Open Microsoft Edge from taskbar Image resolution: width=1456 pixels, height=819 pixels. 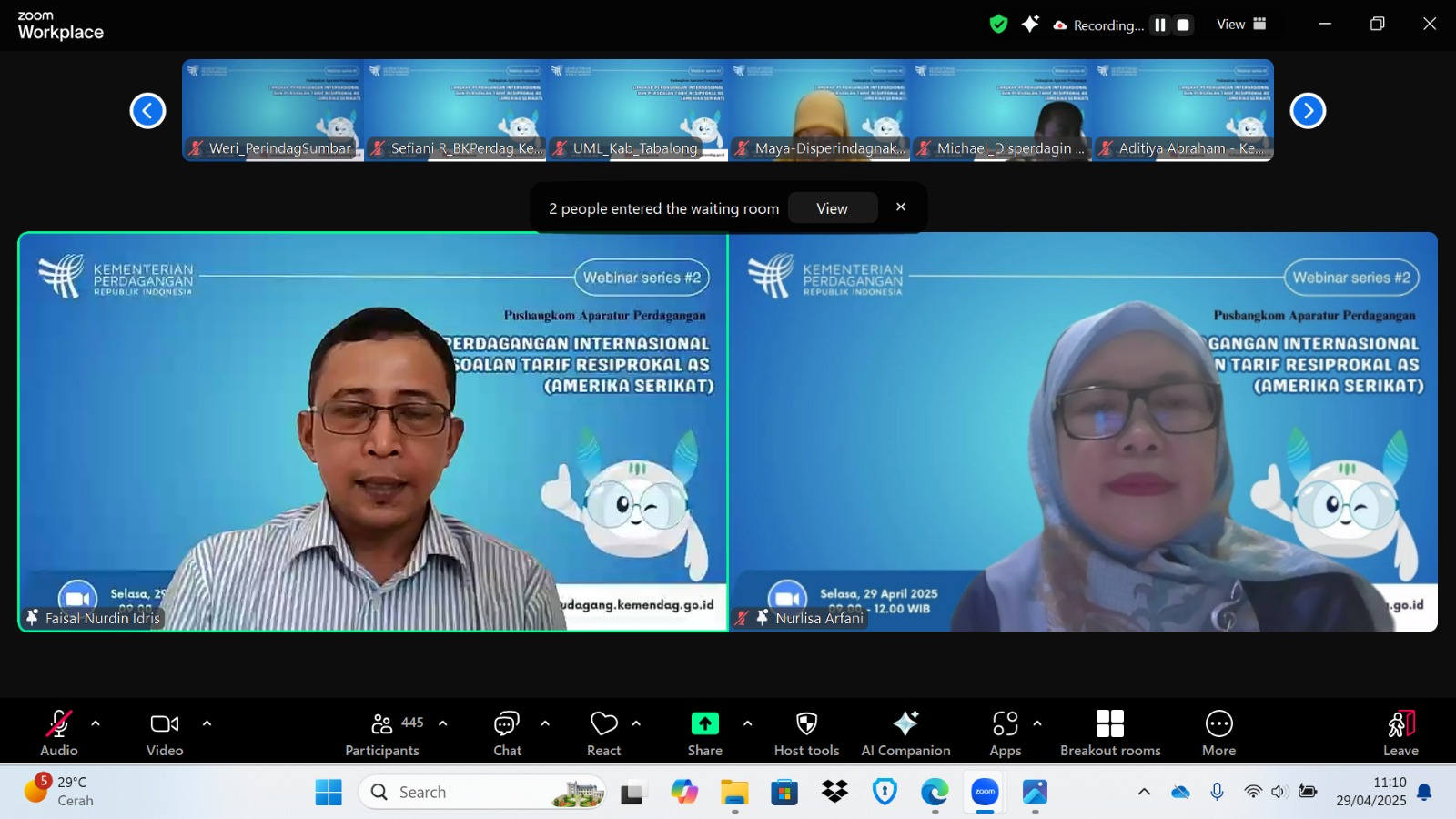tap(935, 793)
